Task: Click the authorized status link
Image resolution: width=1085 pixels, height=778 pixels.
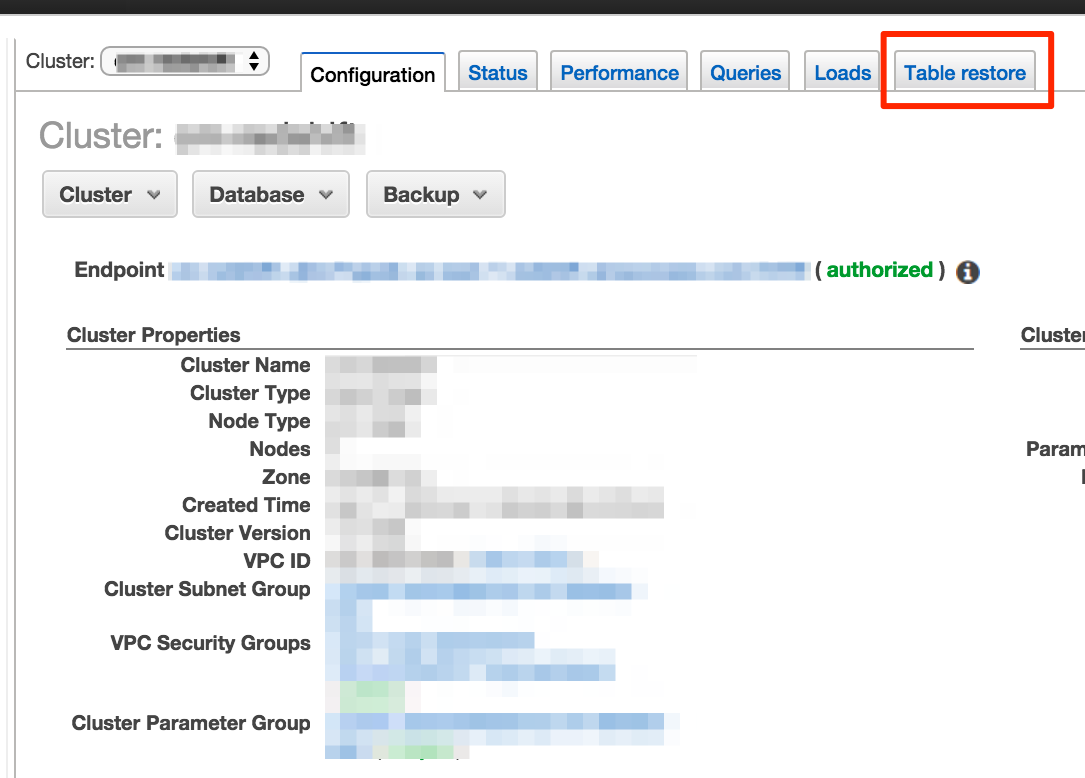Action: coord(879,270)
